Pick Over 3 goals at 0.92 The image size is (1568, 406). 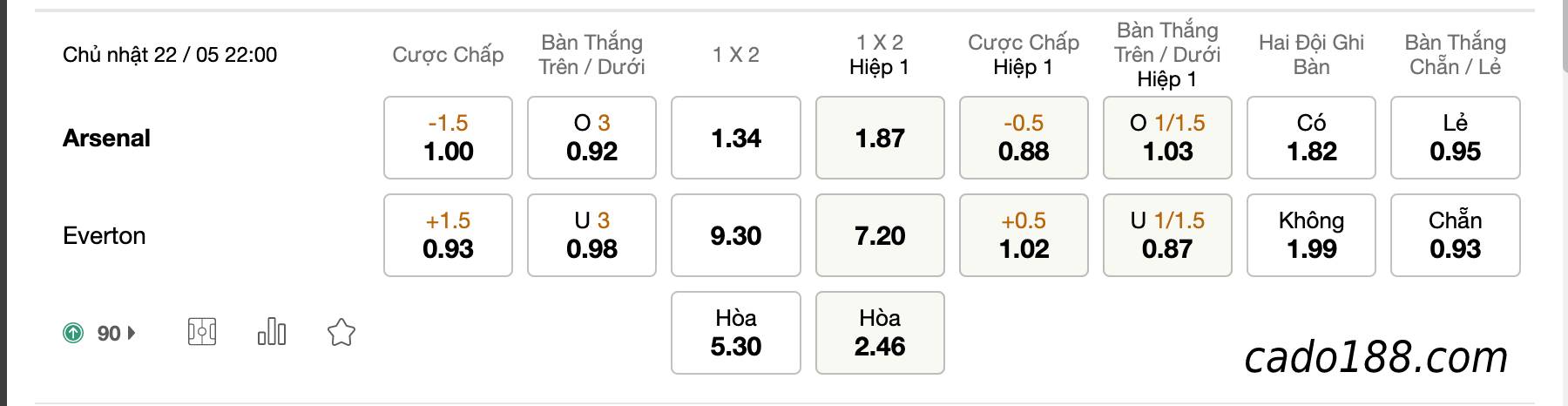tap(591, 138)
